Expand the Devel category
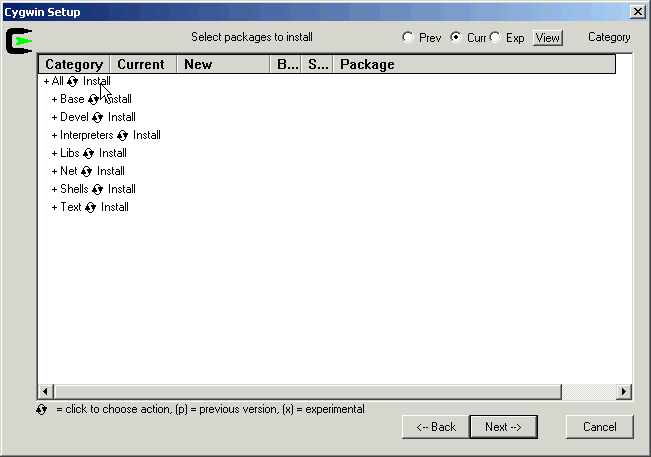The image size is (651, 457). click(x=54, y=117)
